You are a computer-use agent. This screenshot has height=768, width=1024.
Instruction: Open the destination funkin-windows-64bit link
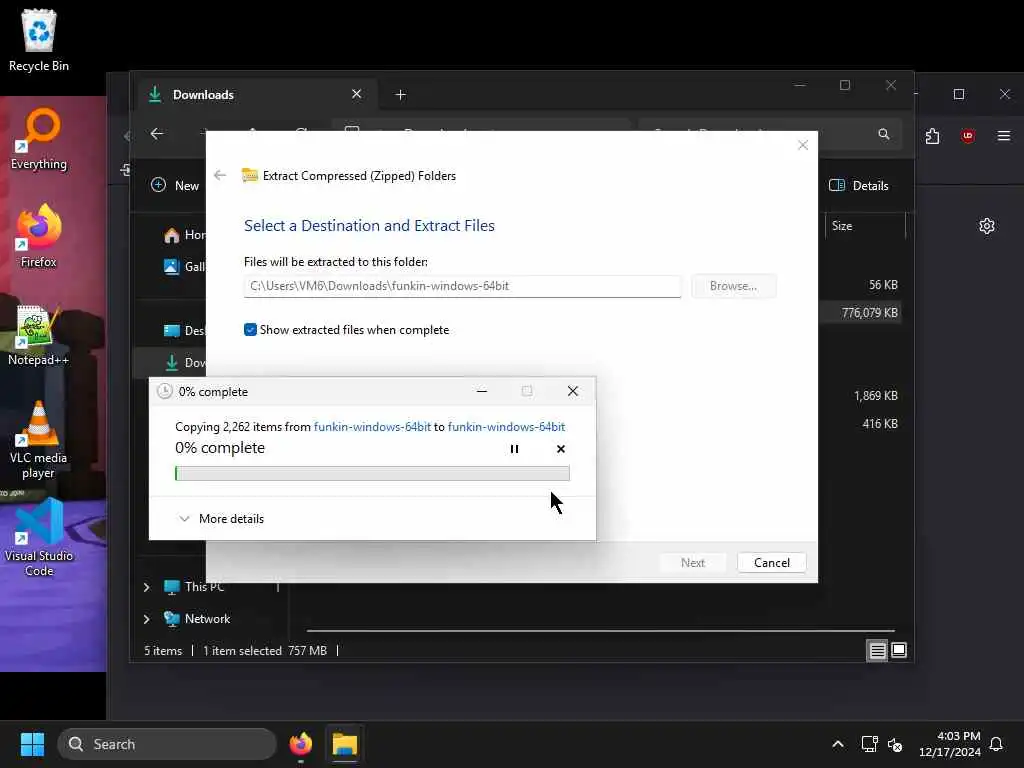506,426
